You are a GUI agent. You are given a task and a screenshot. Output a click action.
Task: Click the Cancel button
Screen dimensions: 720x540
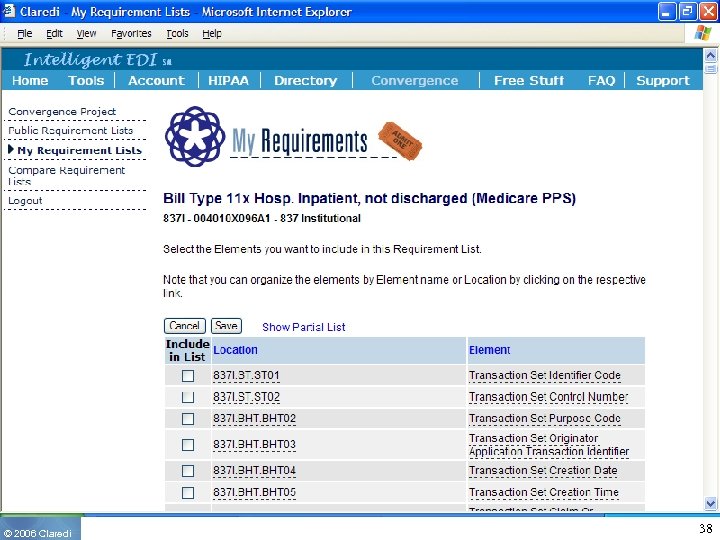[x=185, y=326]
